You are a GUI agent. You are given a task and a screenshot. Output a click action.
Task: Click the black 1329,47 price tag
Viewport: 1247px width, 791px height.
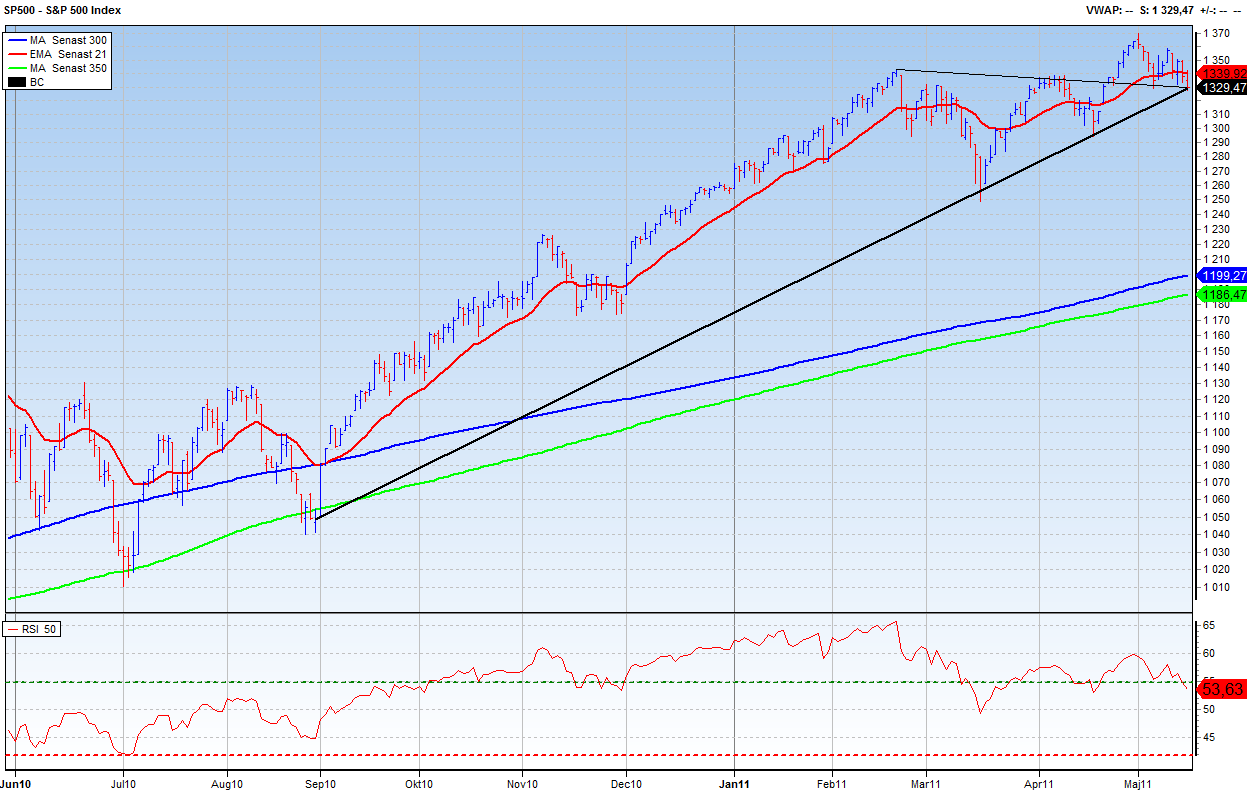(1221, 88)
